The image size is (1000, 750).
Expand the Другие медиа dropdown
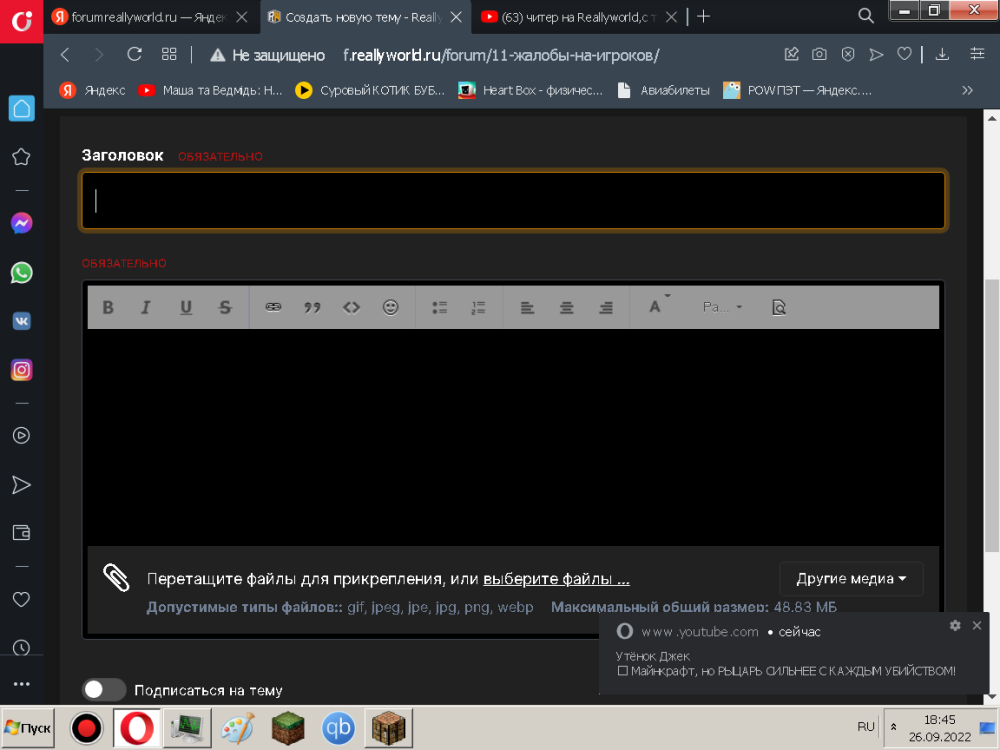(851, 578)
